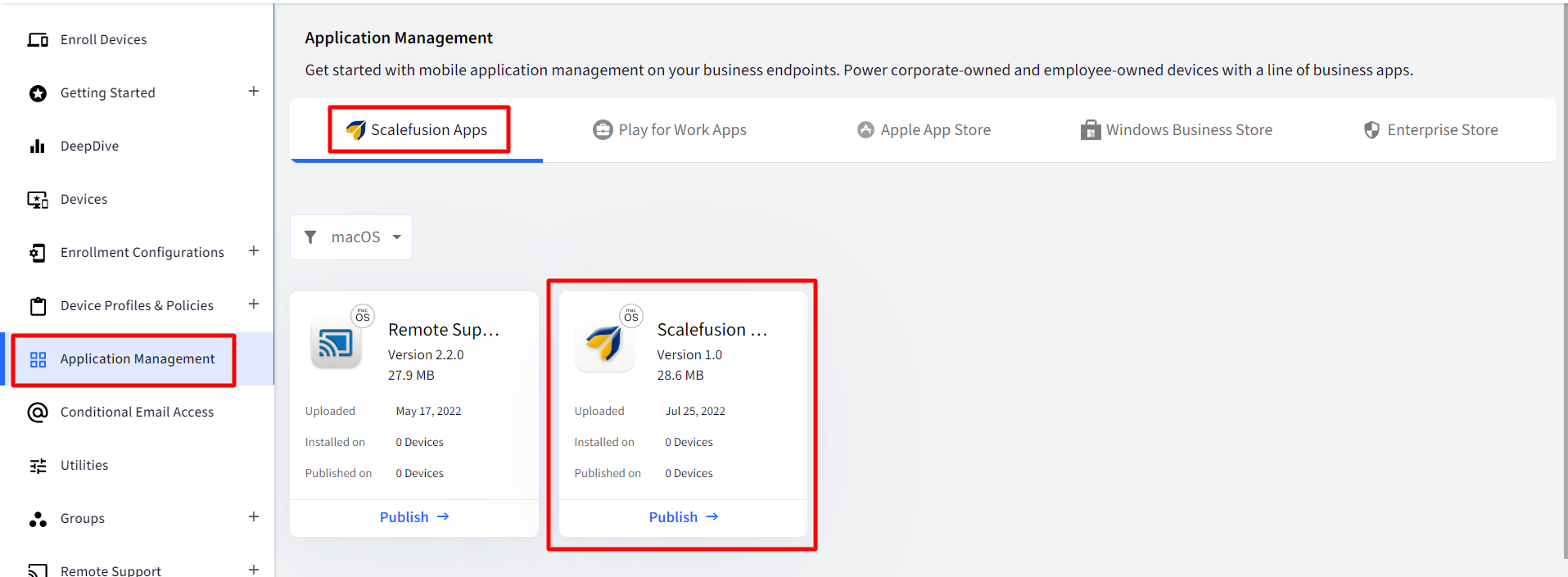Click the Enrollment Configurations icon
Screen dimensions: 1568x577
click(x=38, y=253)
